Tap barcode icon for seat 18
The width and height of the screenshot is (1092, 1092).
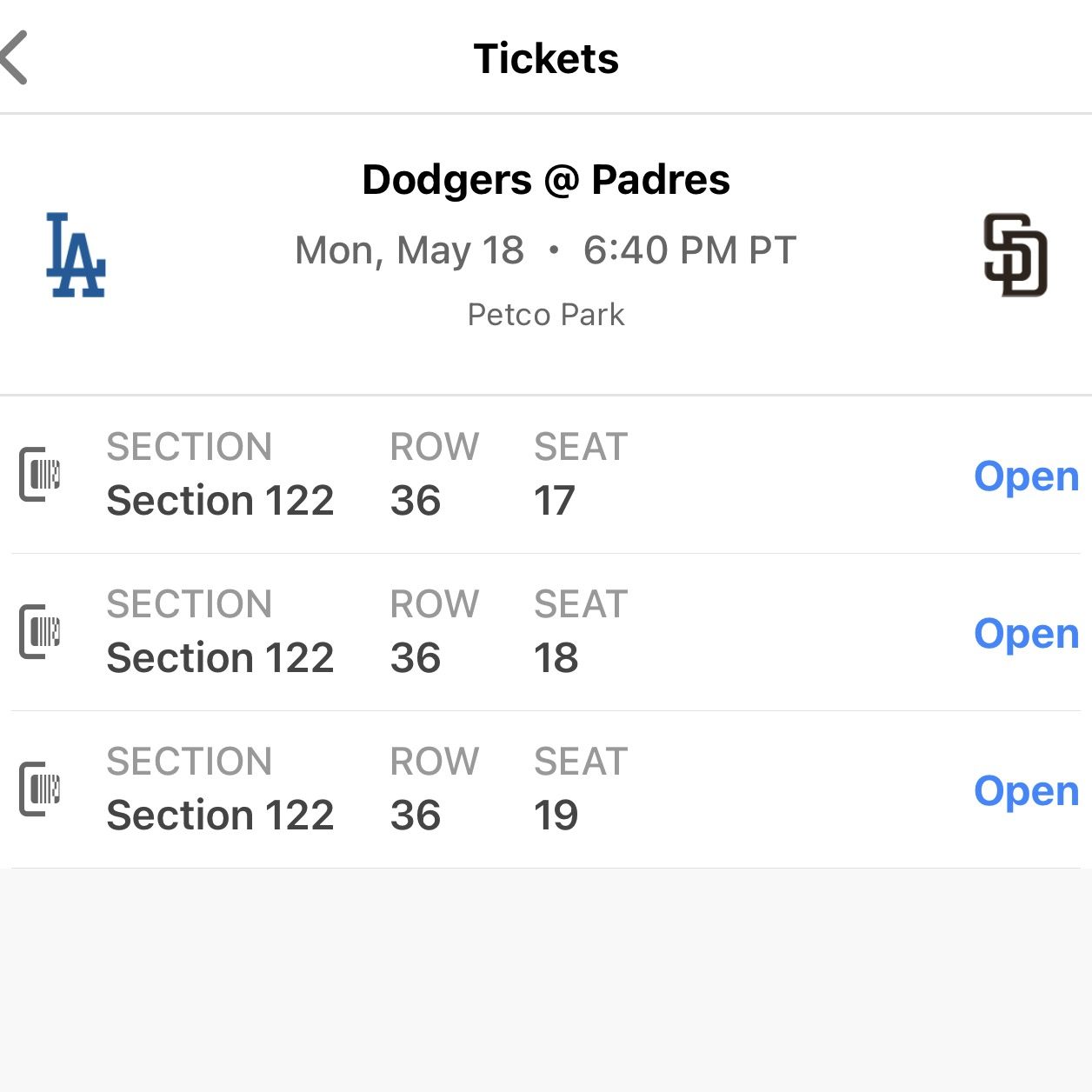coord(40,632)
